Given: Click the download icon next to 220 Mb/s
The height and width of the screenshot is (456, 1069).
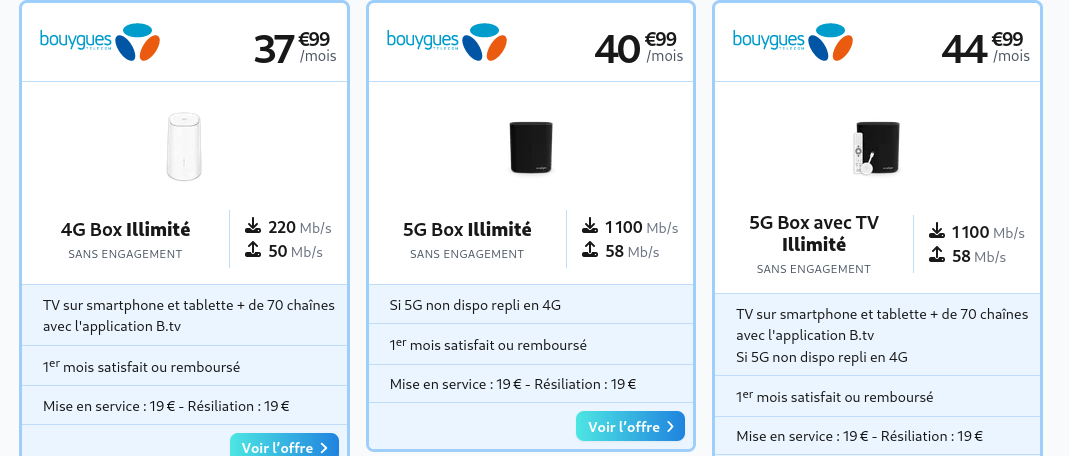Looking at the screenshot, I should point(252,226).
